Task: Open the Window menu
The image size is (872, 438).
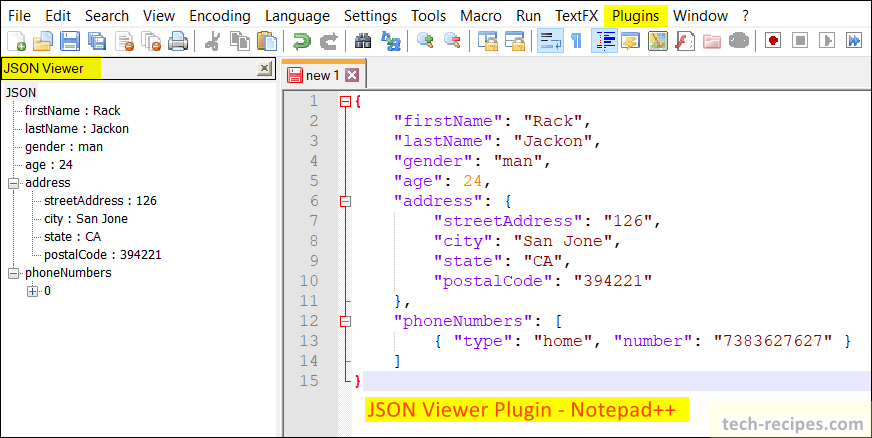Action: coord(700,16)
